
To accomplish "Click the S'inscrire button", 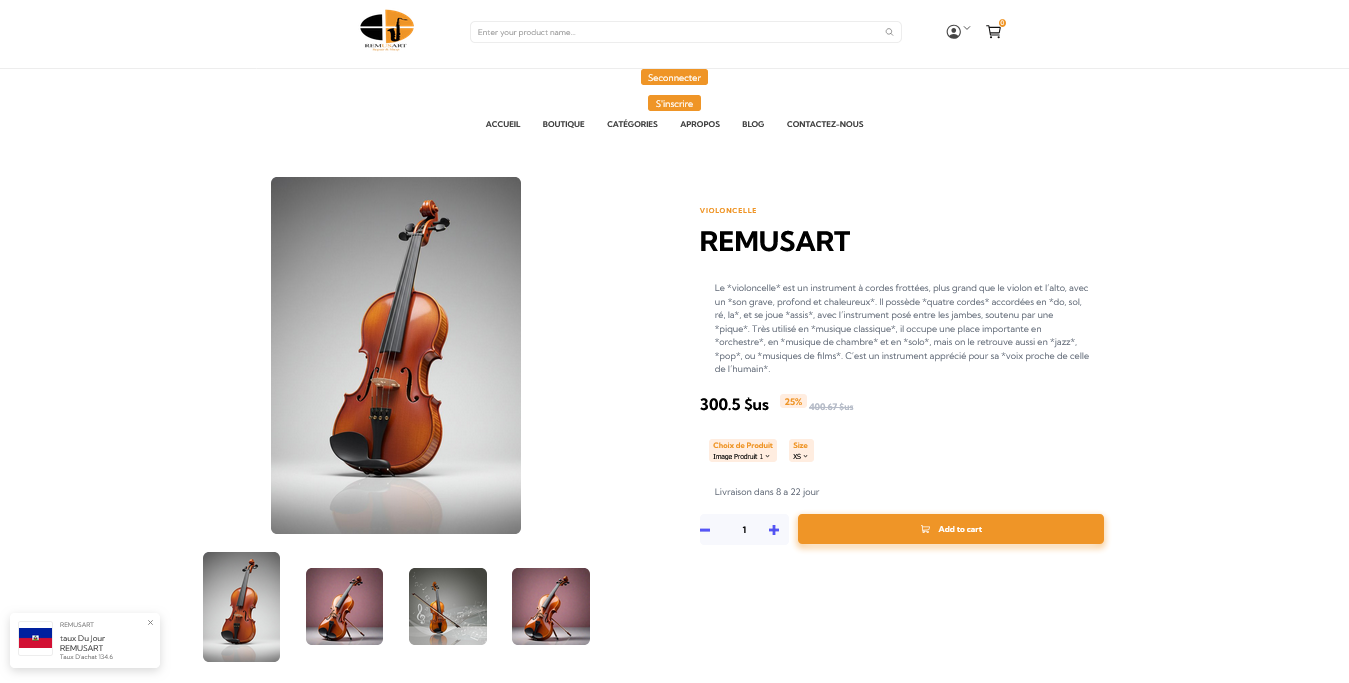I will coord(674,103).
